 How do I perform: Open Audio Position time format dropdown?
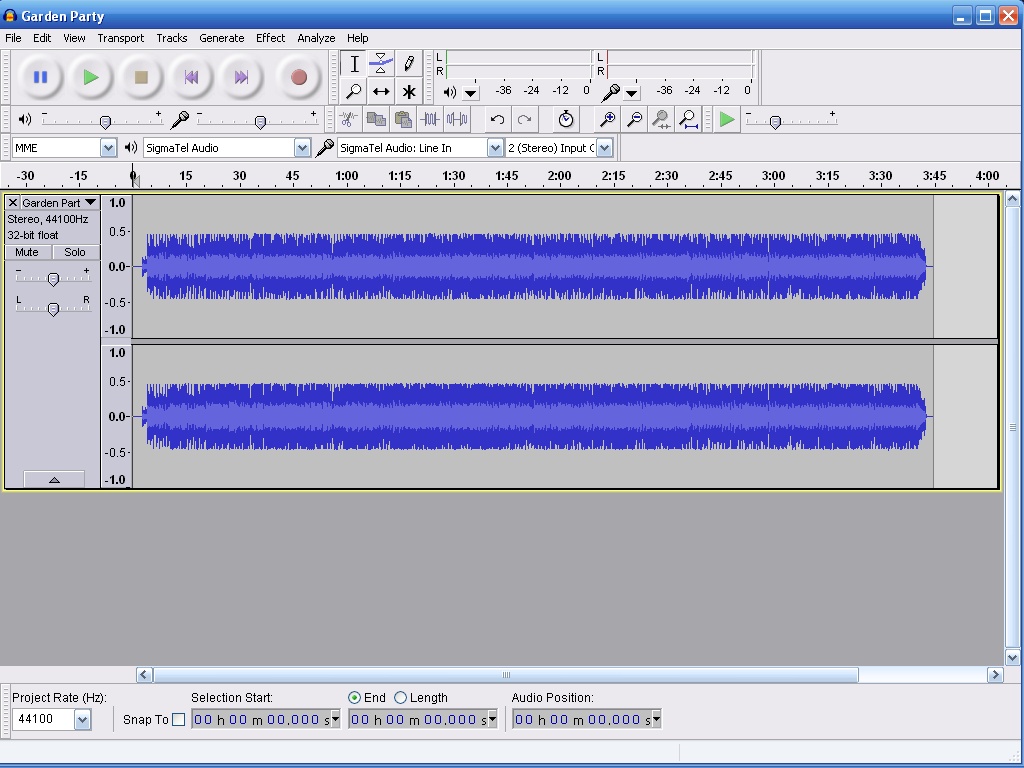pos(656,719)
